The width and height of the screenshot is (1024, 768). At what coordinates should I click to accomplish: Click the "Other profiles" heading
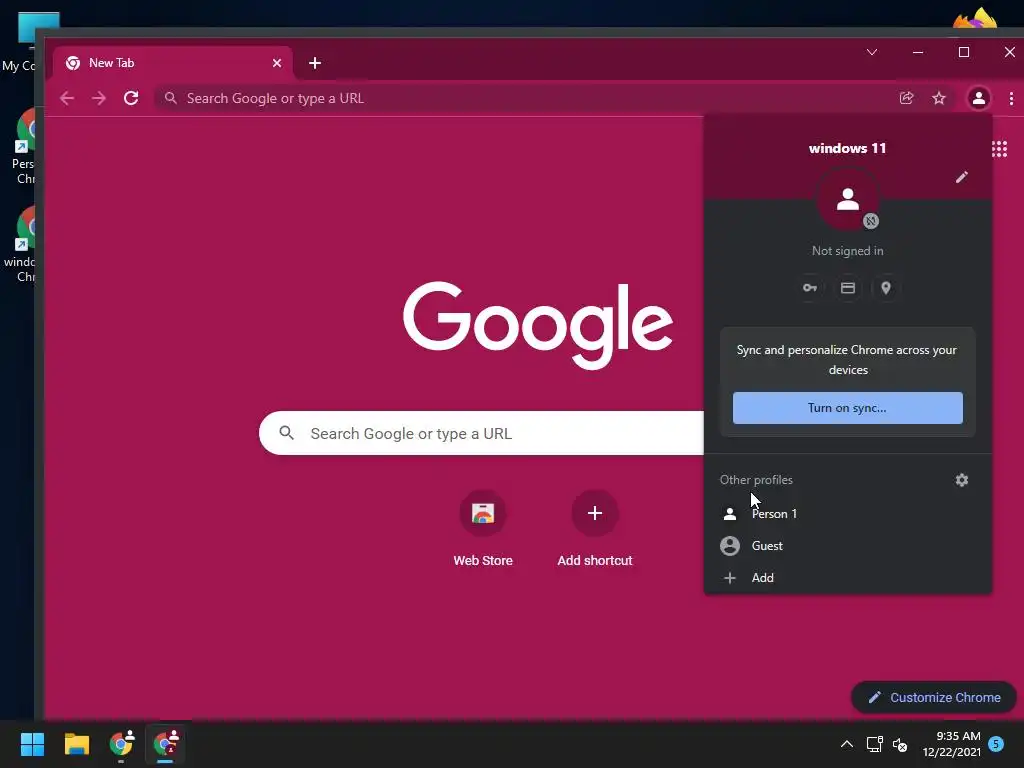756,480
